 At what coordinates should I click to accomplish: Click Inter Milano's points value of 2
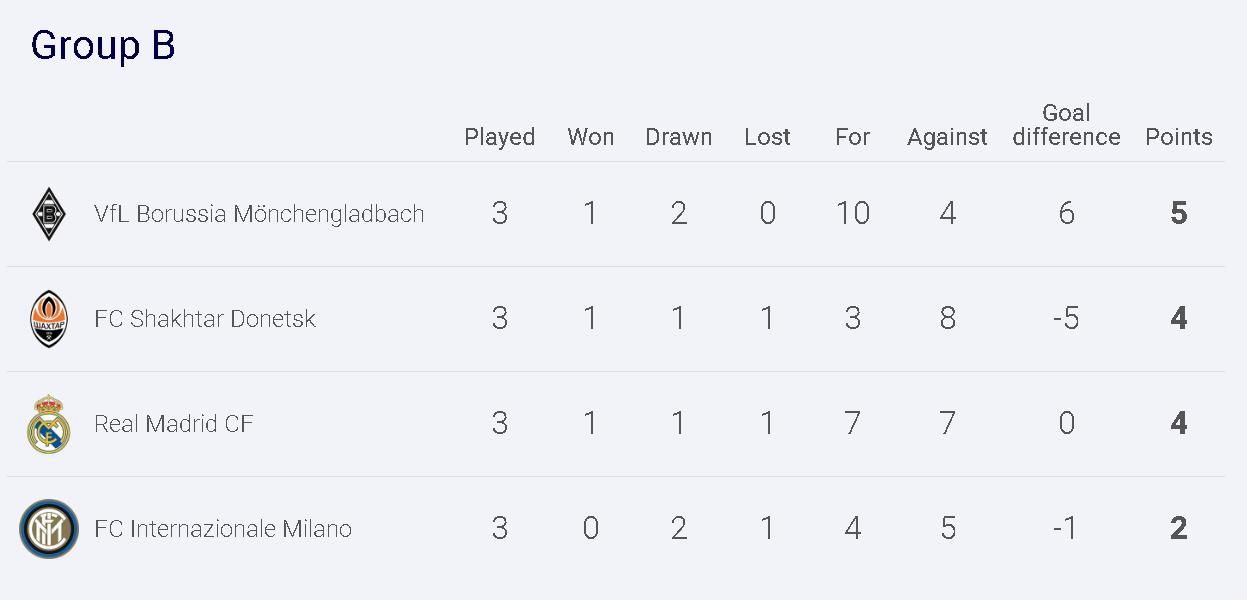1178,529
